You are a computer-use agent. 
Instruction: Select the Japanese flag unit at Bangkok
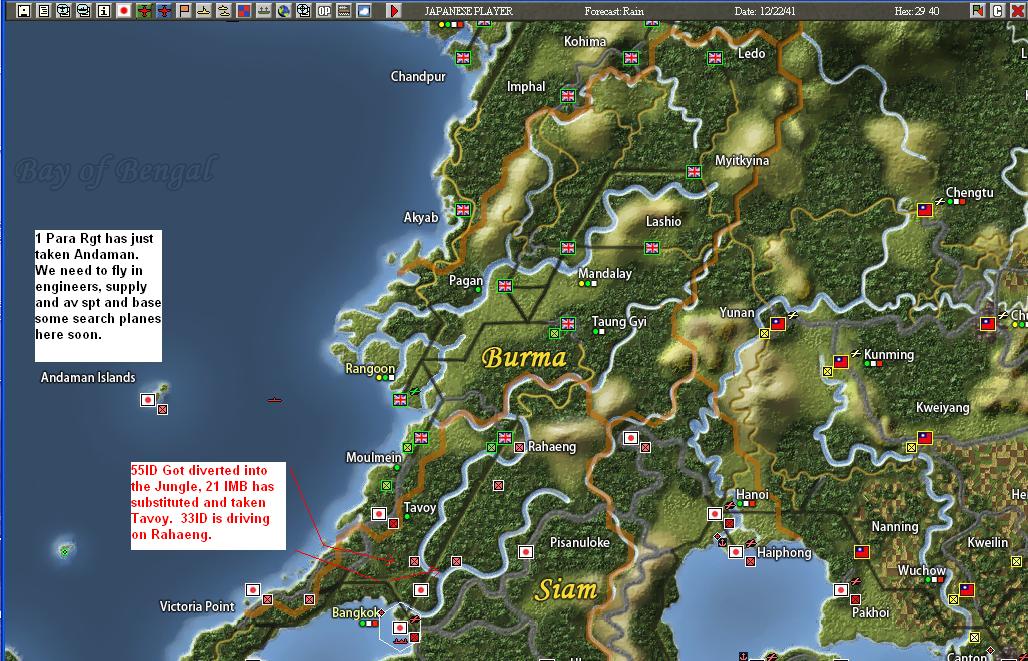pos(400,628)
